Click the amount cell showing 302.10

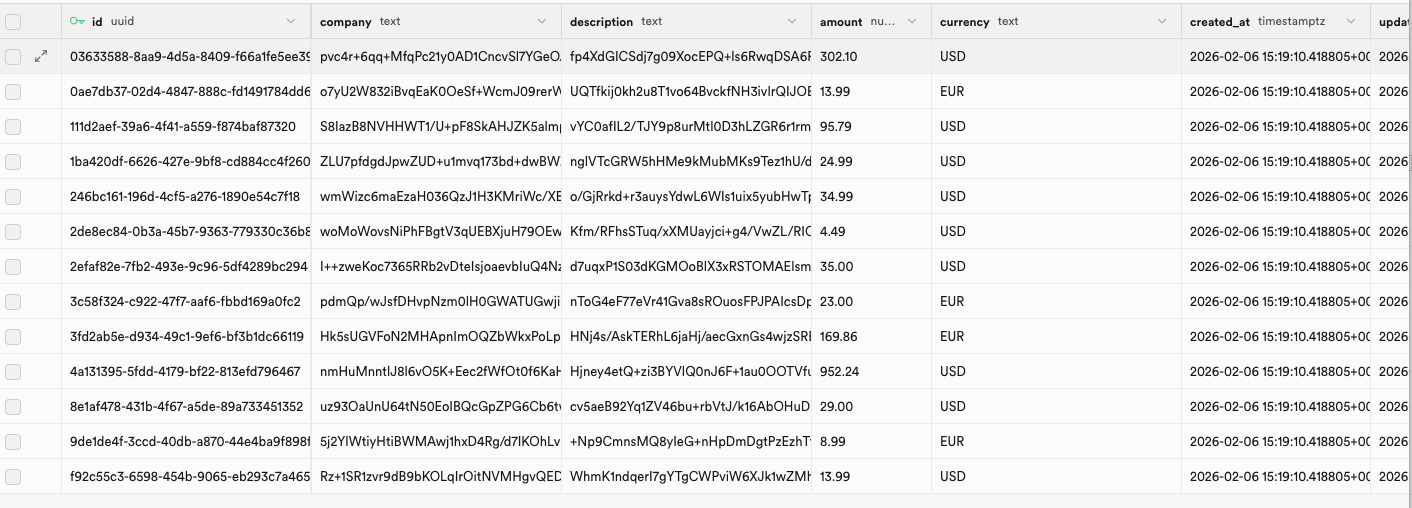[838, 57]
